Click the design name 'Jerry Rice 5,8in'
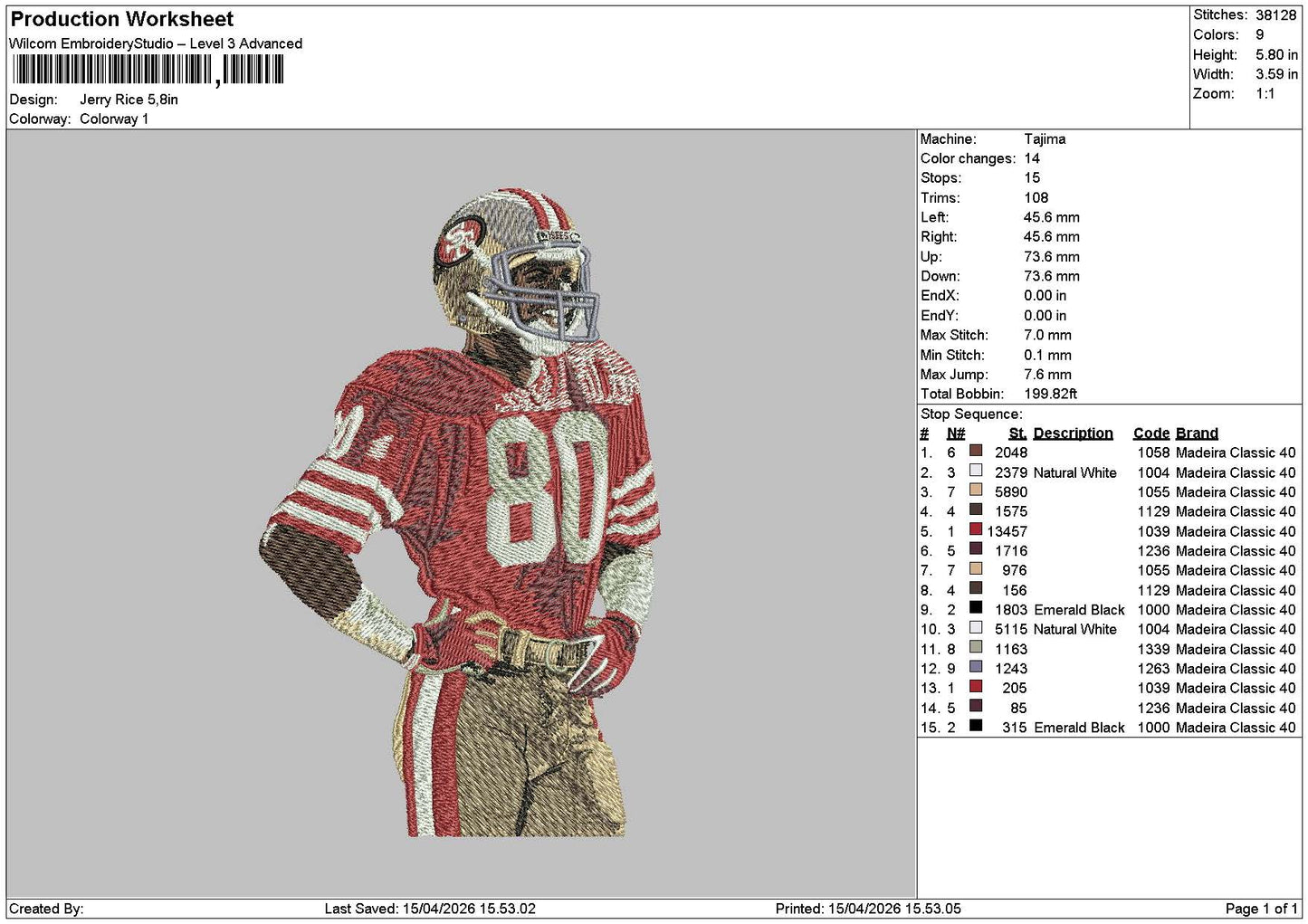Image resolution: width=1308 pixels, height=924 pixels. (129, 100)
